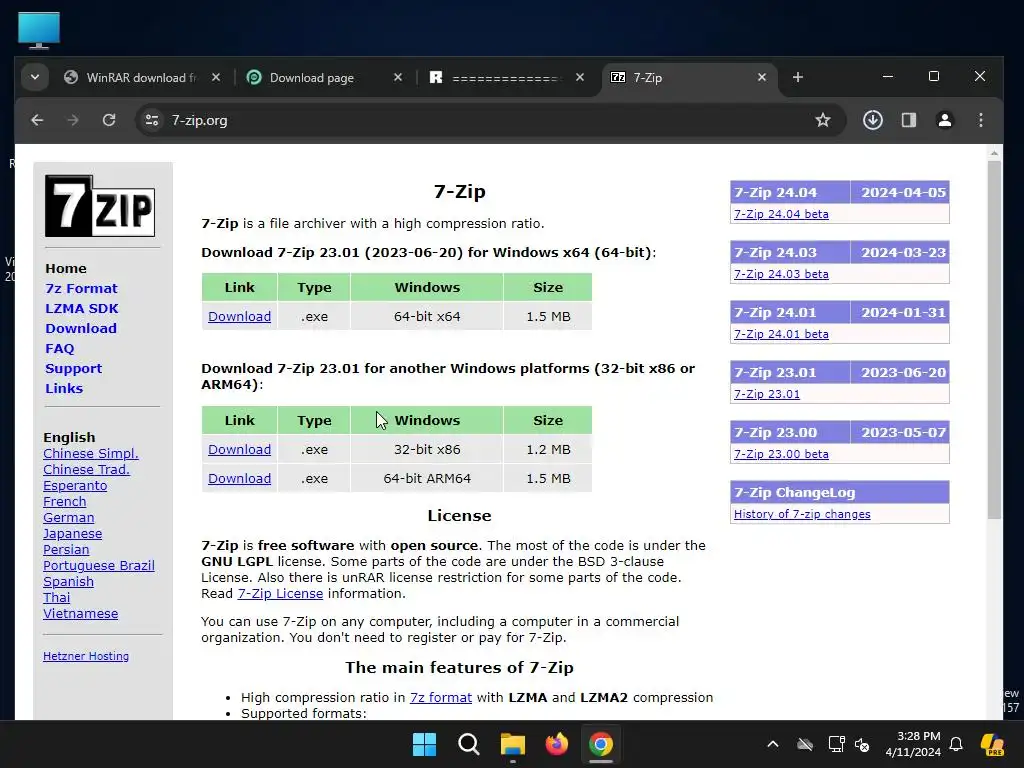Viewport: 1024px width, 768px height.
Task: Open the 7z format link in features
Action: pos(441,697)
